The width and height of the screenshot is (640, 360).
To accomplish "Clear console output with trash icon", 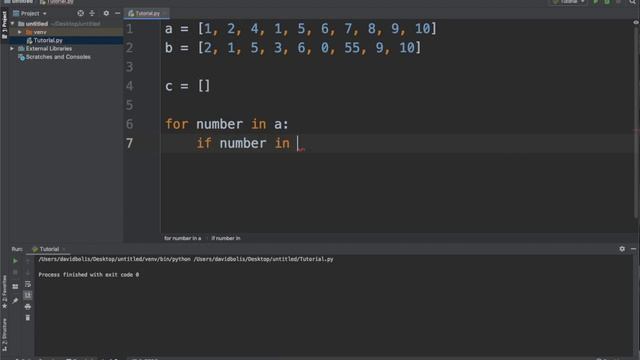I will pos(28,318).
